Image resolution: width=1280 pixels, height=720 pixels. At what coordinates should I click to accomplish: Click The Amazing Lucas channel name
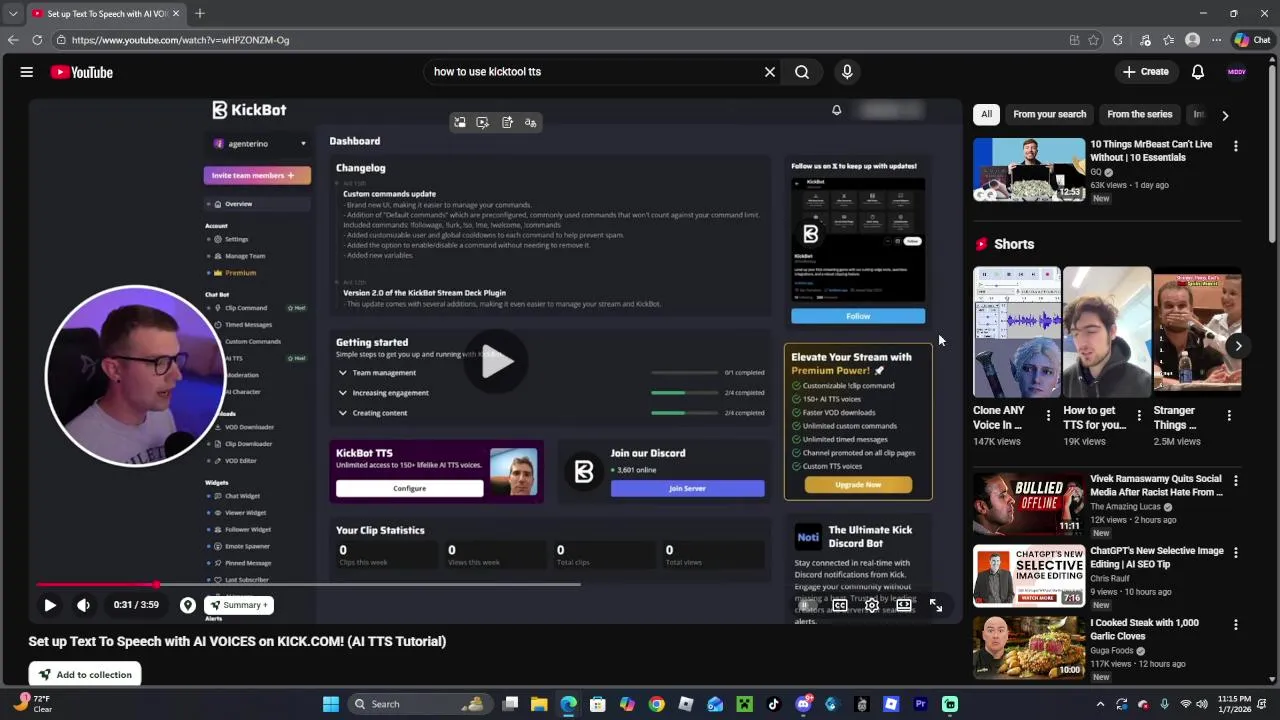pyautogui.click(x=1125, y=507)
